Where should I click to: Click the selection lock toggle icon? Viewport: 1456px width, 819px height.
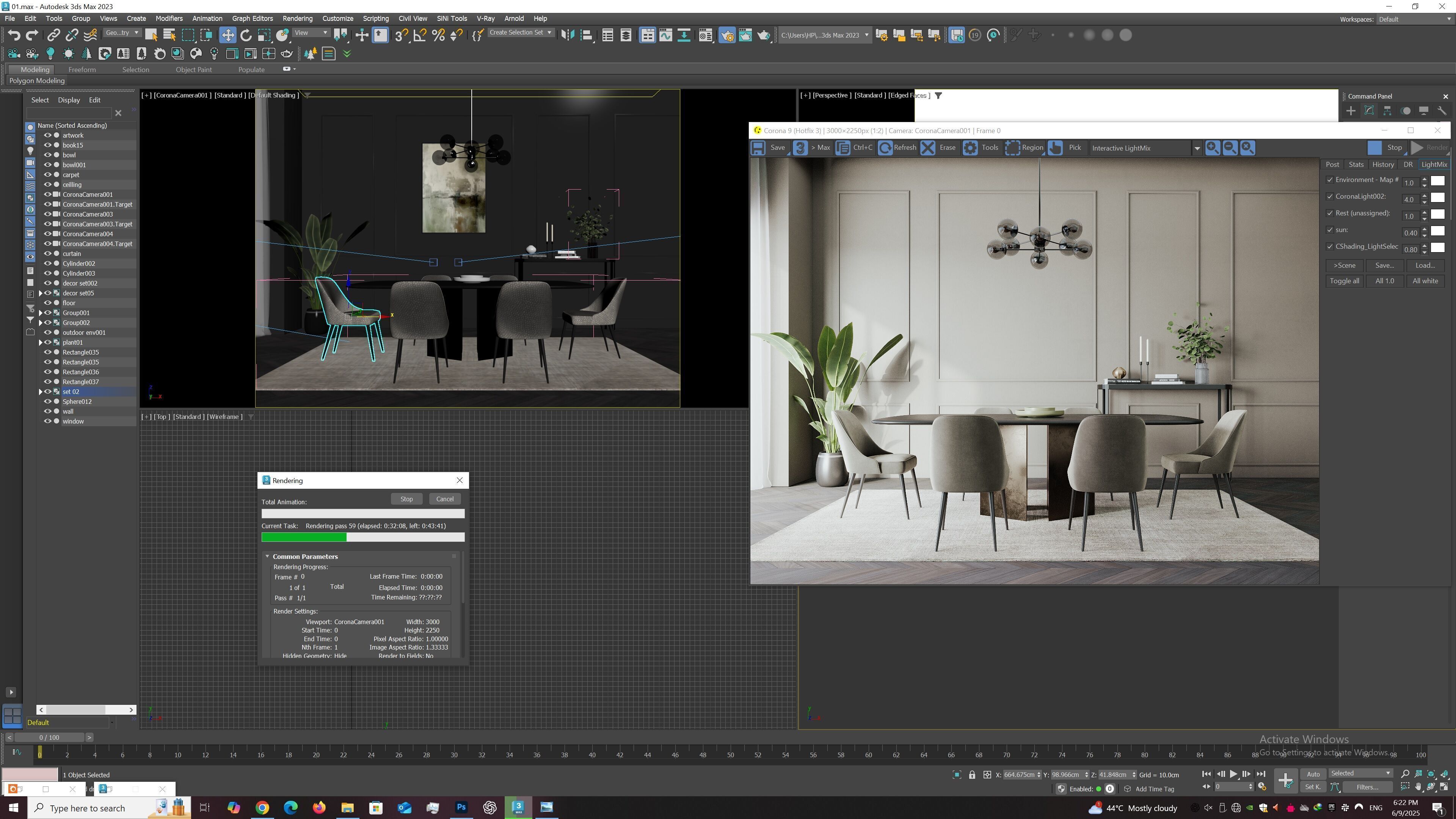point(971,775)
